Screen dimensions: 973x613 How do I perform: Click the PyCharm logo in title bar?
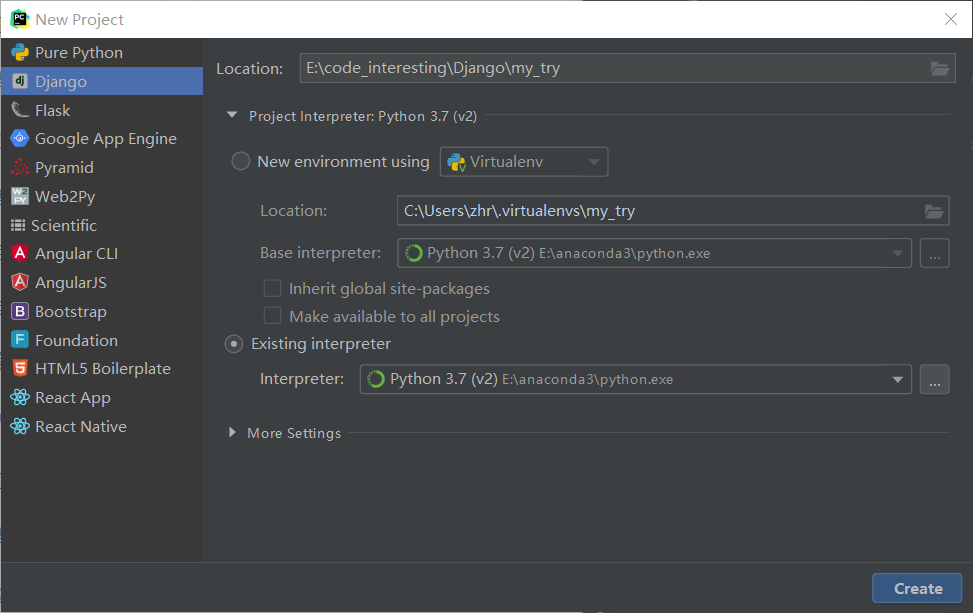pos(20,19)
